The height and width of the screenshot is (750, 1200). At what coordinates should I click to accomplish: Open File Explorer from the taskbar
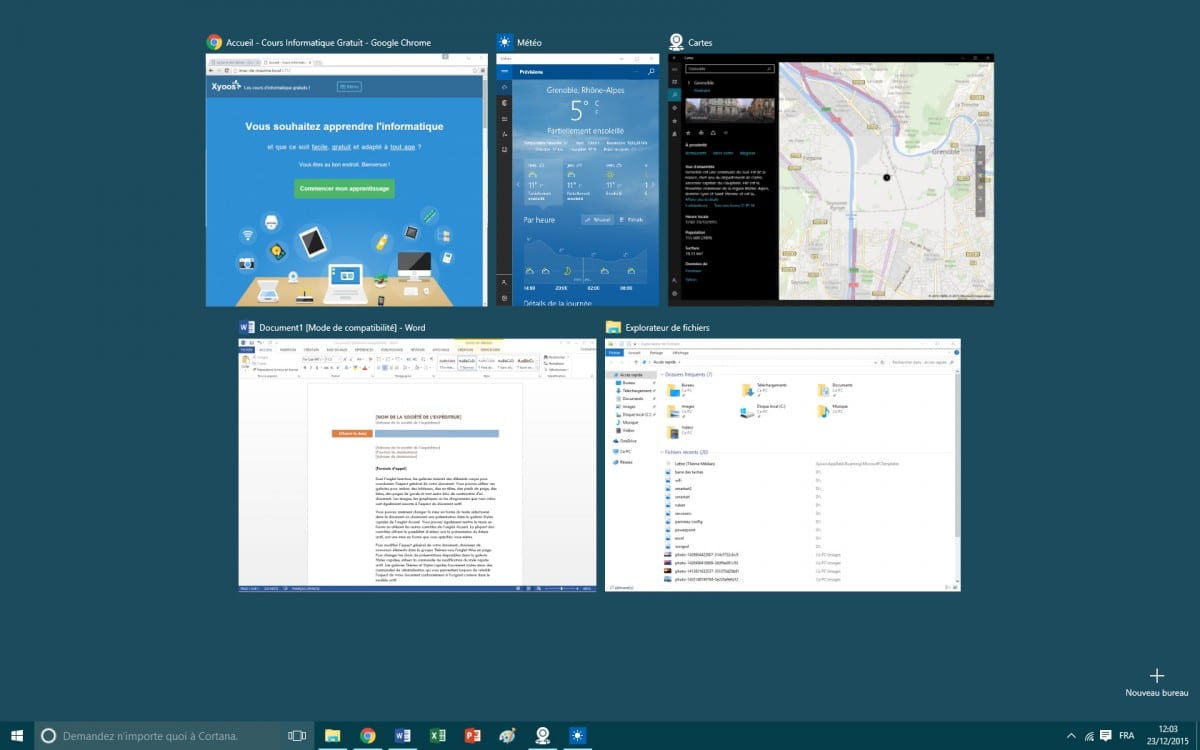point(332,735)
